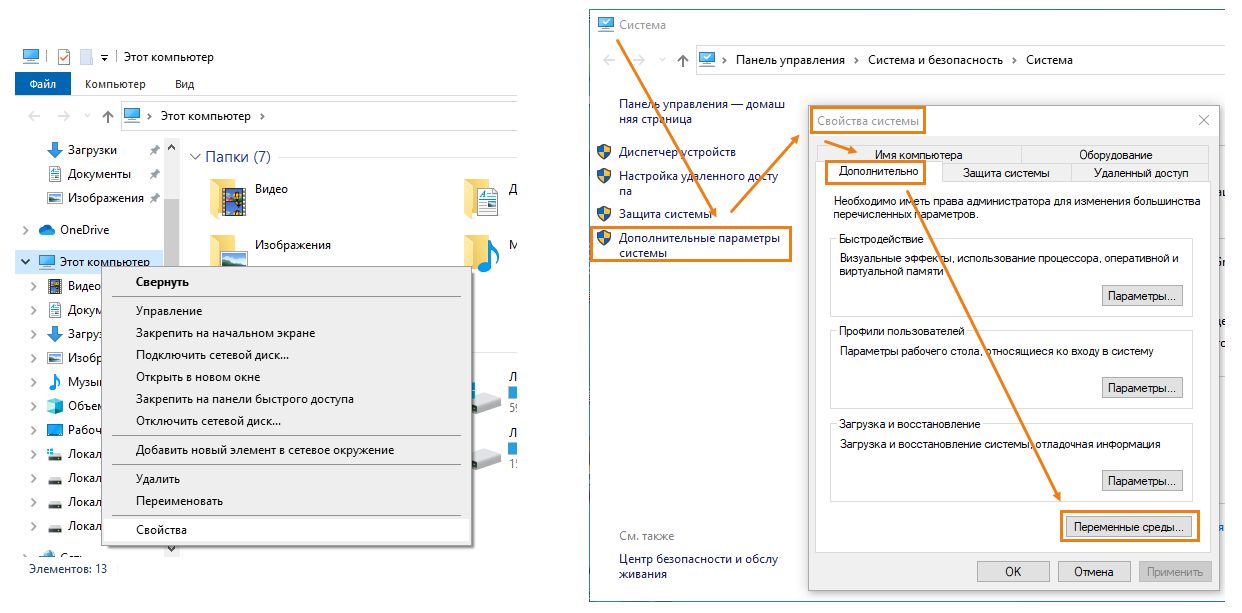Open the Файл ribbon tab
This screenshot has height=613, width=1242.
(43, 84)
